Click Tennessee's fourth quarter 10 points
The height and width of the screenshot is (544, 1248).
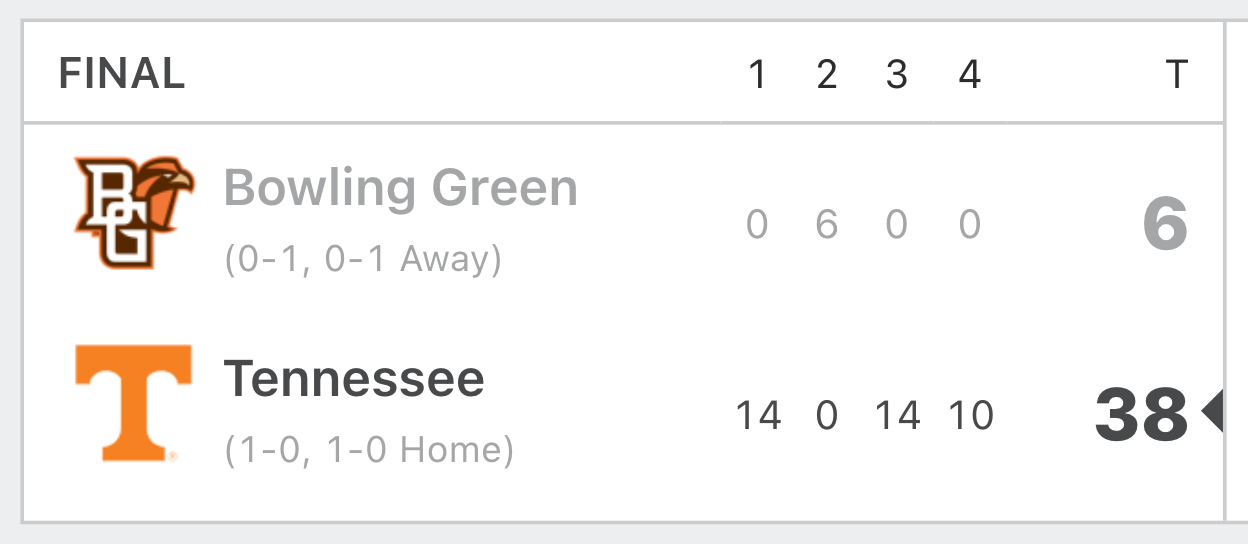pyautogui.click(x=970, y=414)
